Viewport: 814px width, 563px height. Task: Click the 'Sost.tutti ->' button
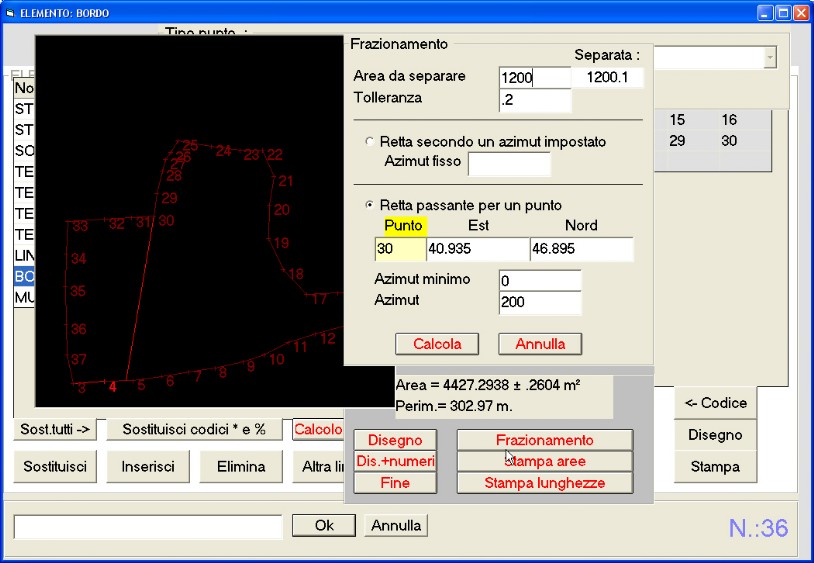[x=55, y=429]
